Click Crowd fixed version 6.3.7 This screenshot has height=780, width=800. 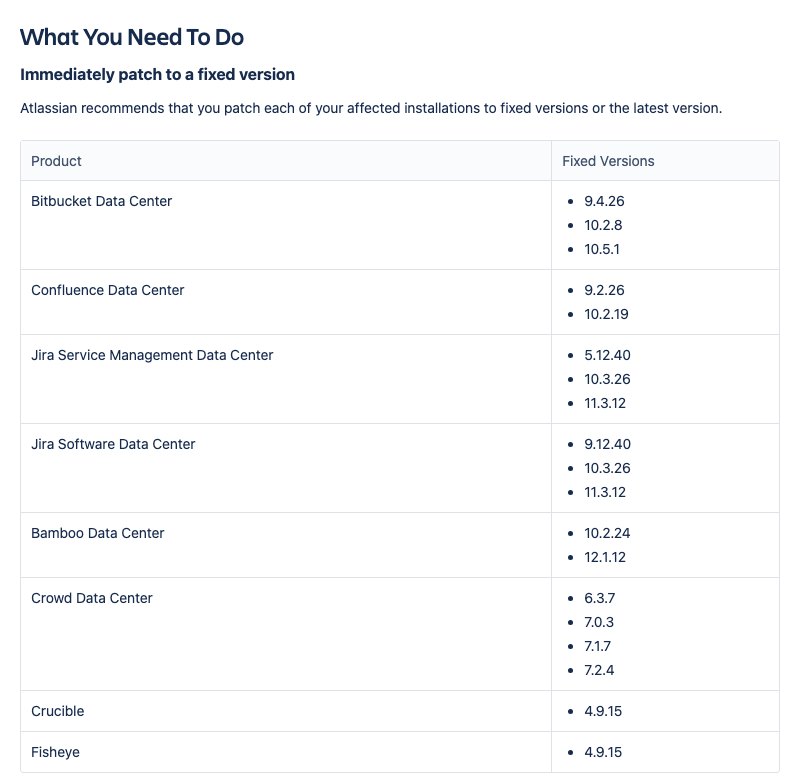click(x=599, y=598)
